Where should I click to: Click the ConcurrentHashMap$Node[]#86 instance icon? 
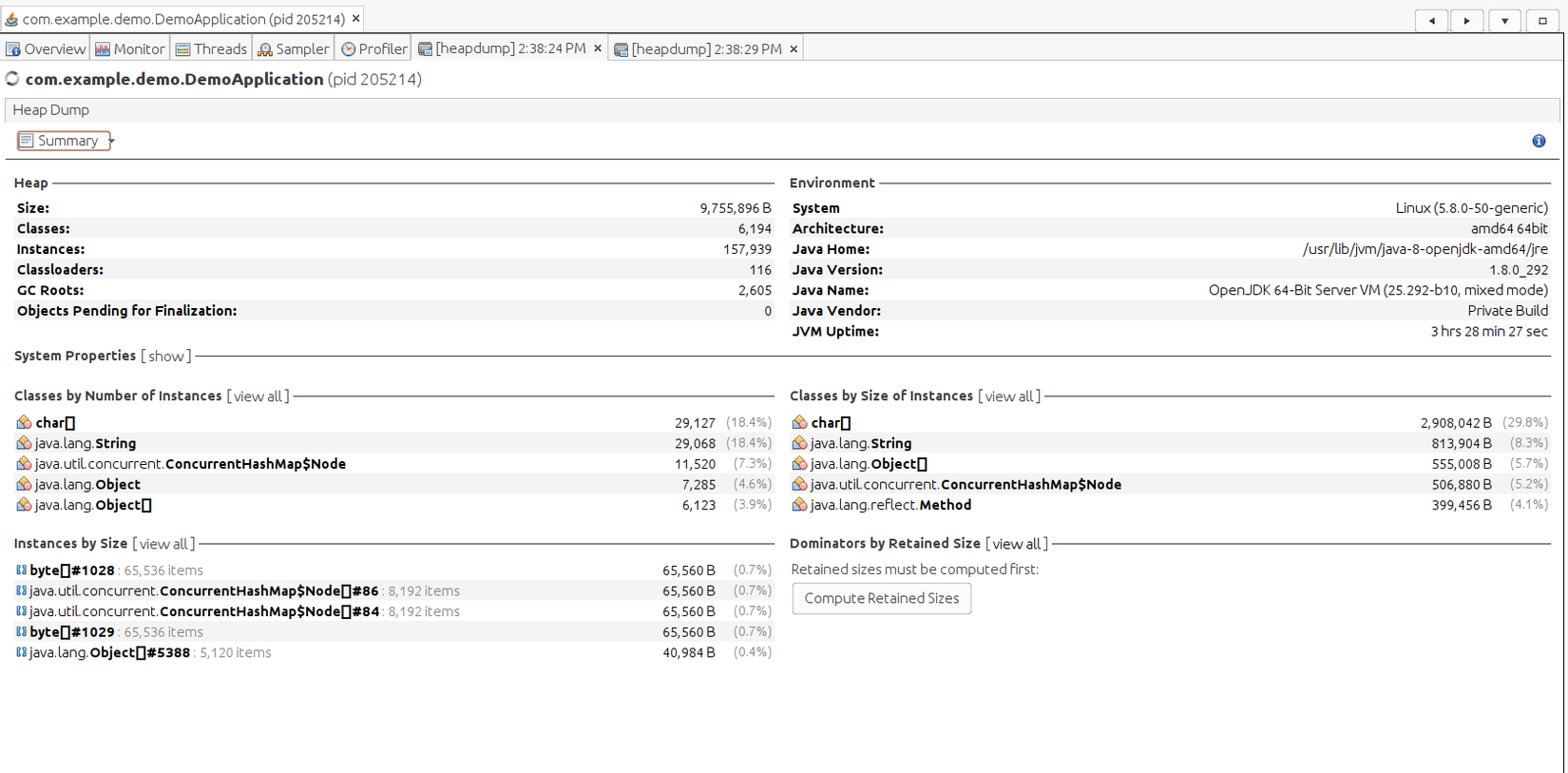click(x=21, y=590)
